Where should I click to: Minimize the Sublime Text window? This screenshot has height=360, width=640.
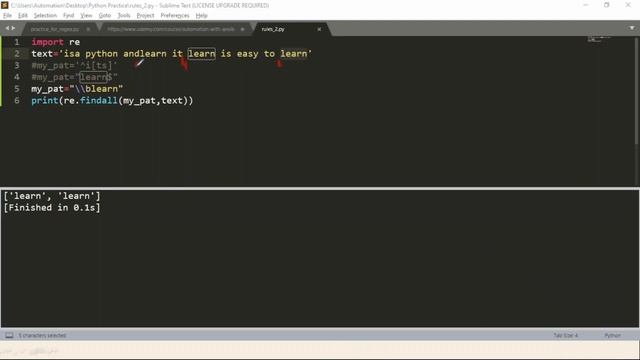(586, 5)
